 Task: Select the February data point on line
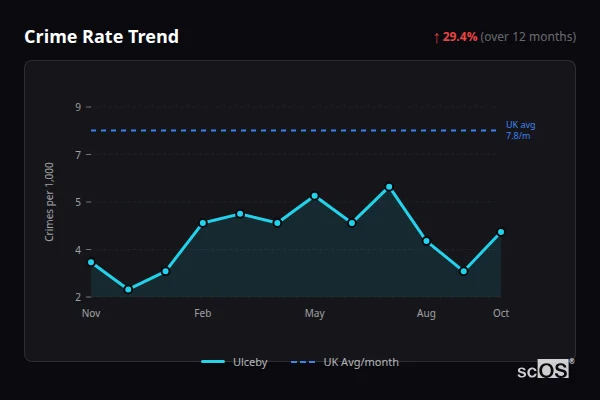coord(203,223)
